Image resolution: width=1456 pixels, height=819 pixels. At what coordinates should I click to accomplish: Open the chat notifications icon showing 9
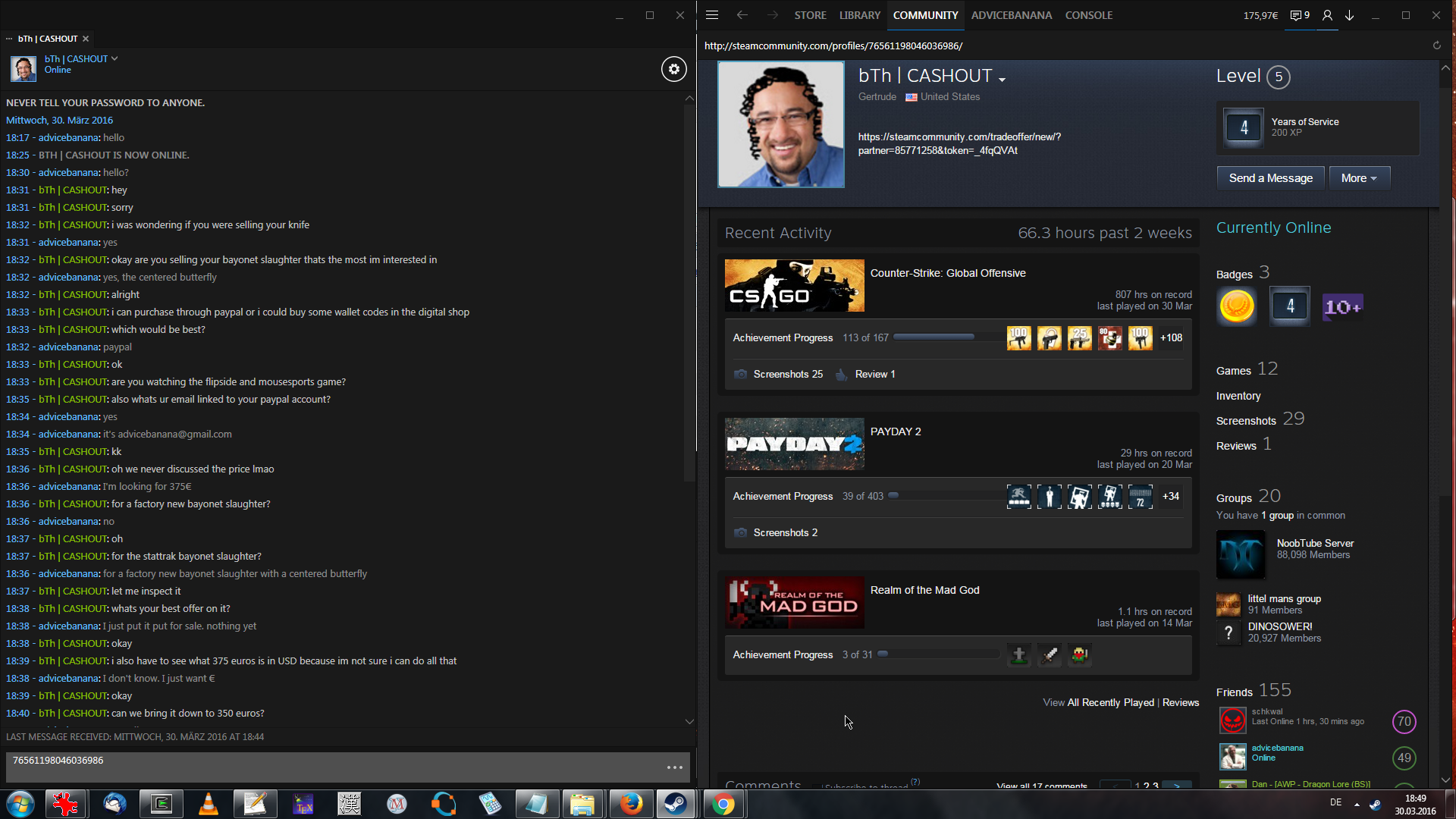(1300, 15)
